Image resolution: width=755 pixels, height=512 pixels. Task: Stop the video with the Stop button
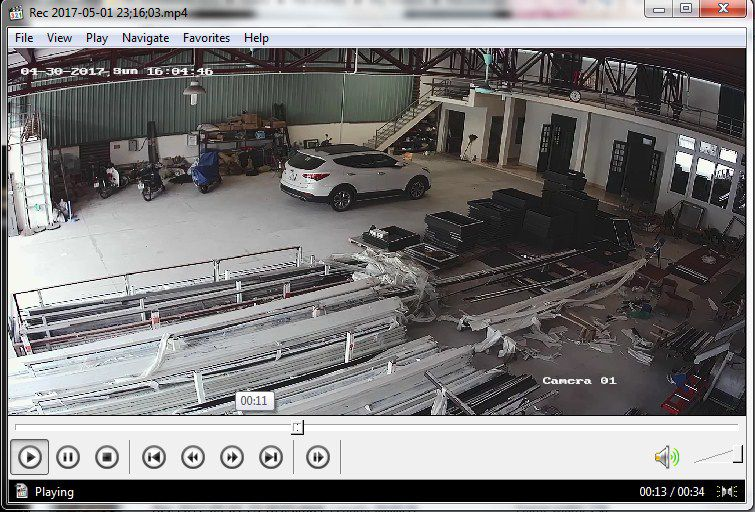pos(107,458)
